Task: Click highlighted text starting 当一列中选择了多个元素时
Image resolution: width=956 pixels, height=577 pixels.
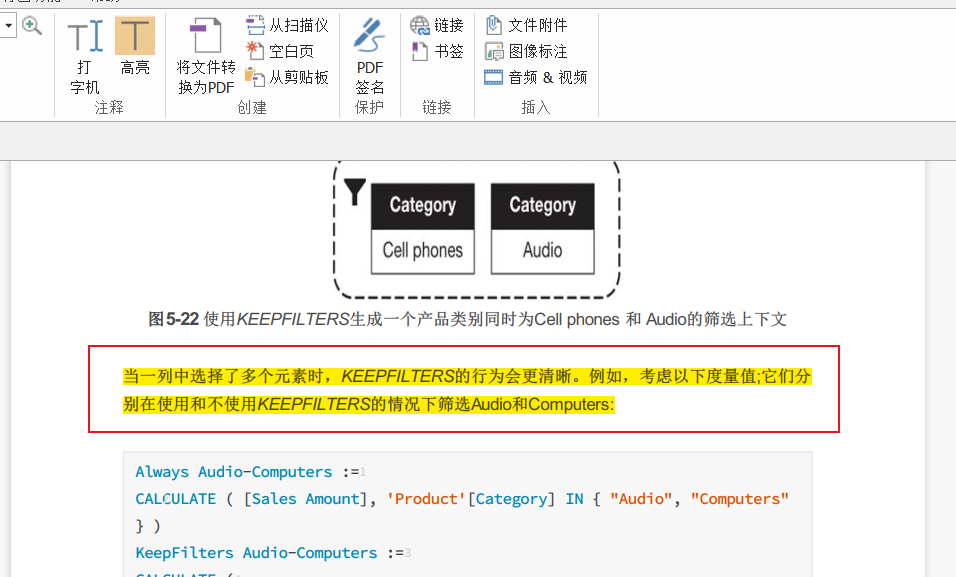Action: (467, 376)
